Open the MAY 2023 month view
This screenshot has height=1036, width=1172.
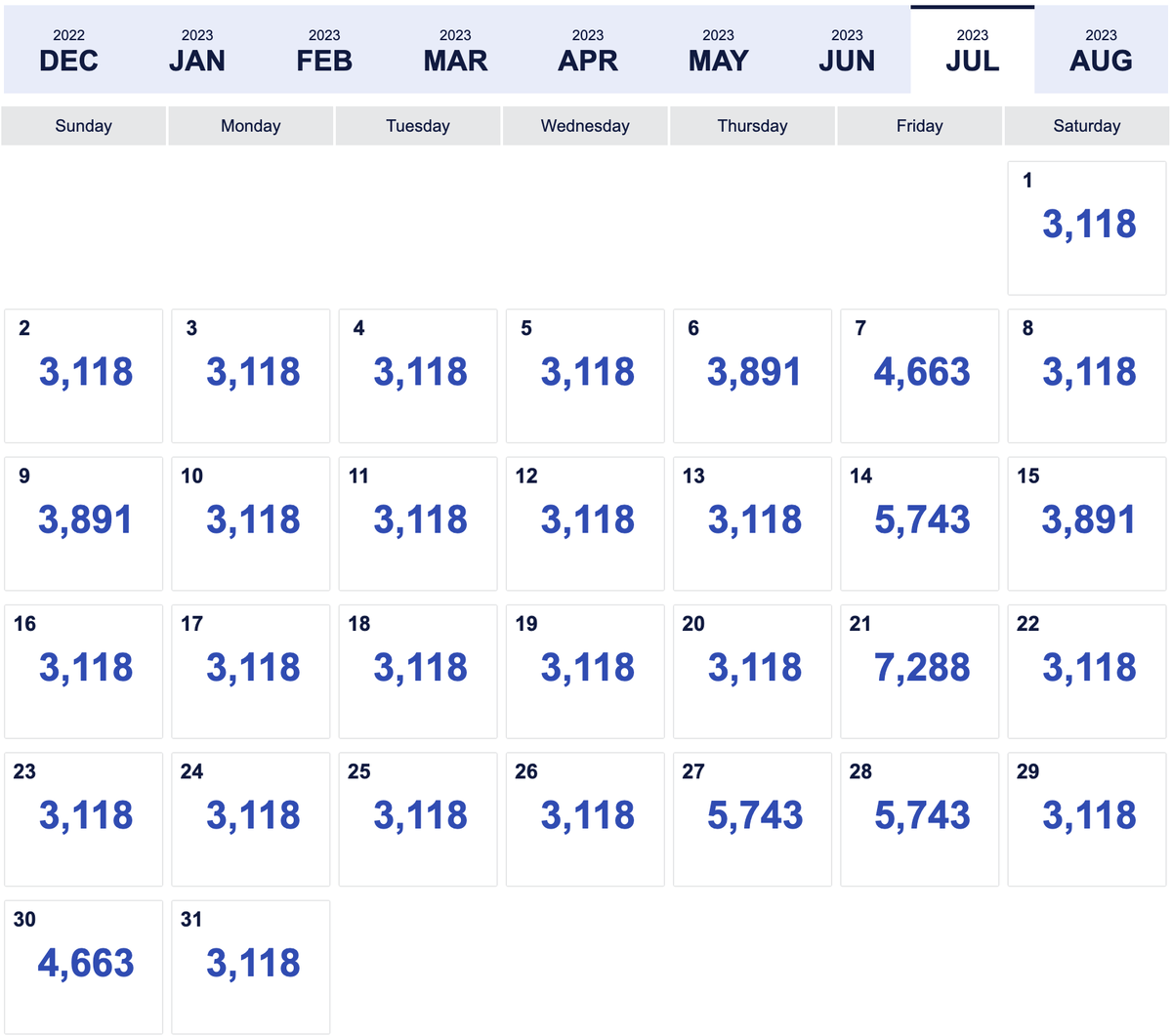tap(718, 49)
